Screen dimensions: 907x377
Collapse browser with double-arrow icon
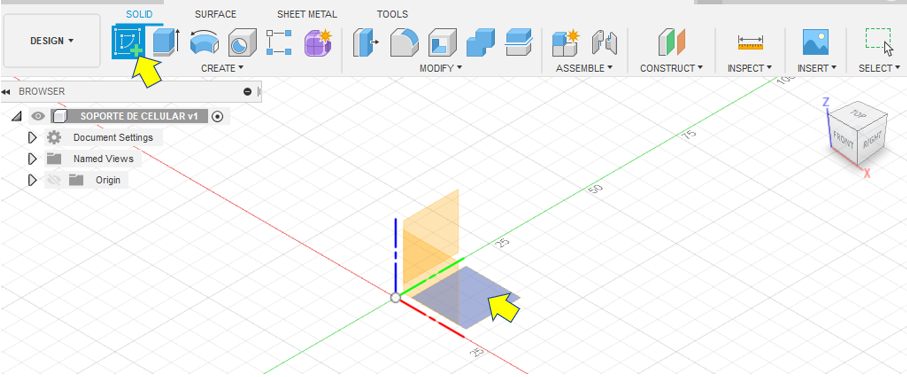click(x=6, y=92)
